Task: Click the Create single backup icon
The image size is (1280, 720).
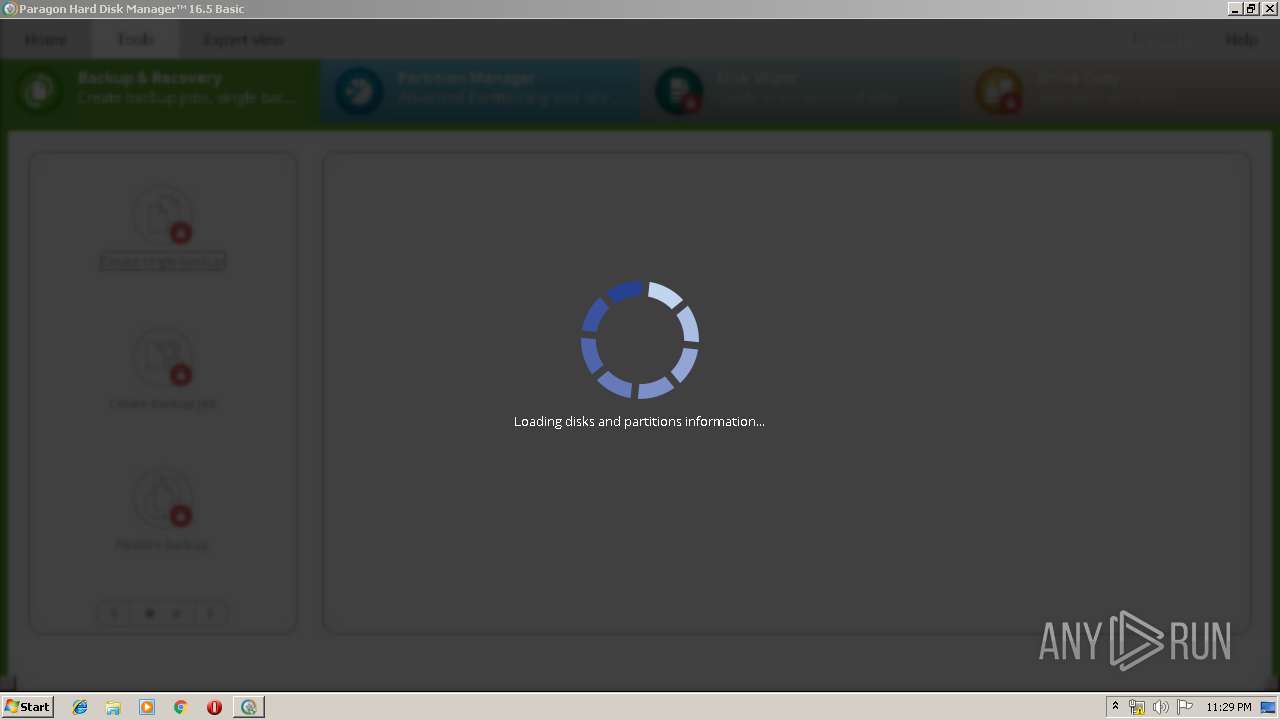Action: coord(163,214)
